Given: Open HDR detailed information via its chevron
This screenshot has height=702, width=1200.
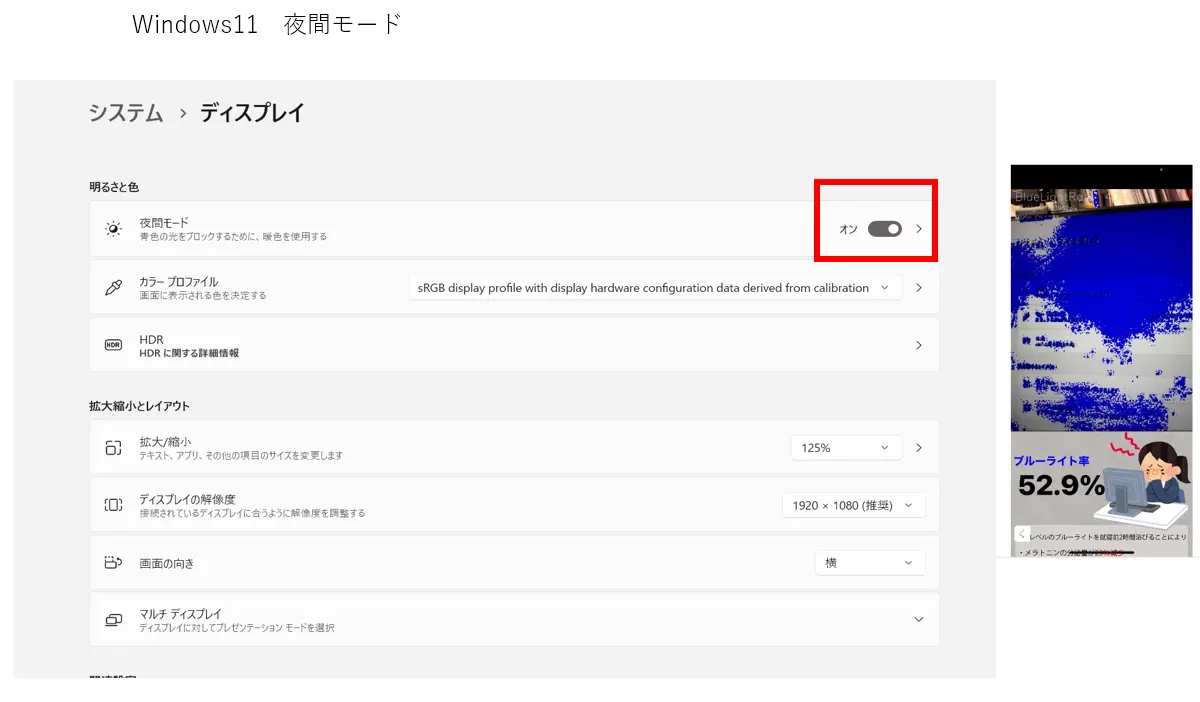Looking at the screenshot, I should (x=918, y=344).
